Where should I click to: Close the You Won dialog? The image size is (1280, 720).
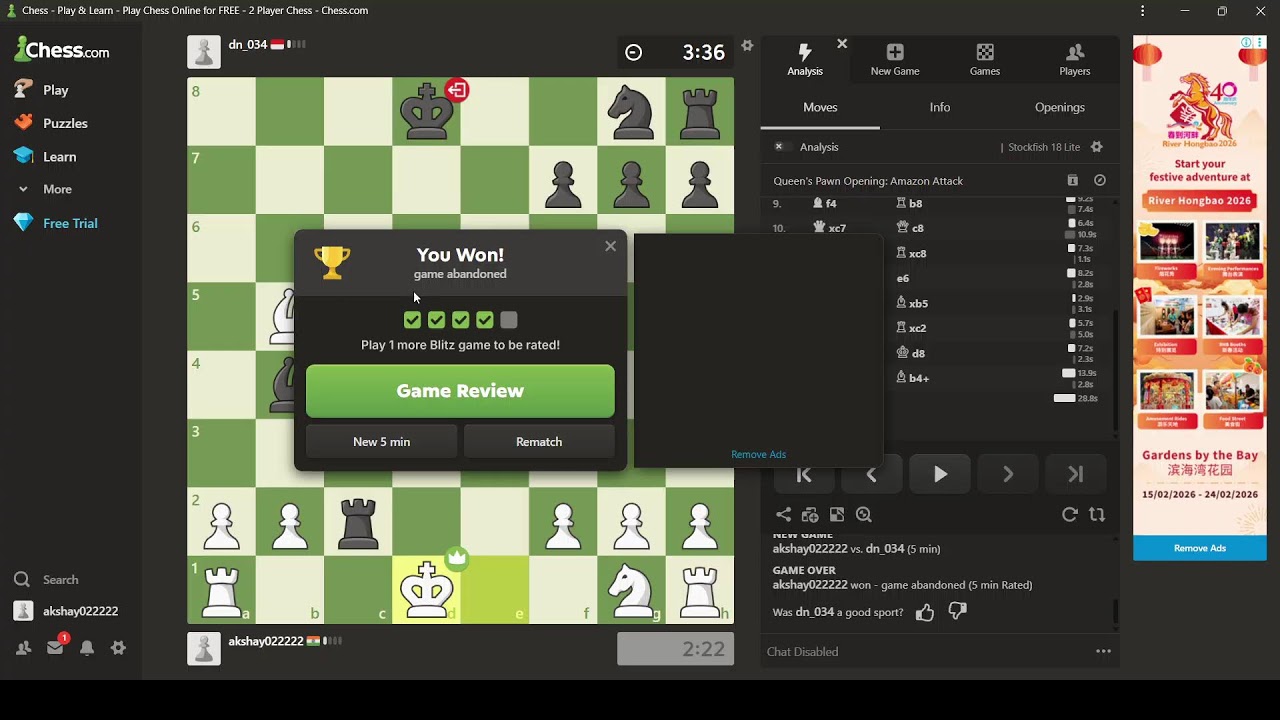tap(610, 246)
